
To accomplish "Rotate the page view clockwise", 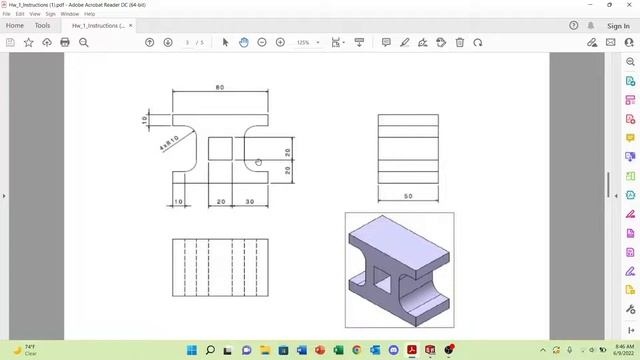I will [478, 42].
